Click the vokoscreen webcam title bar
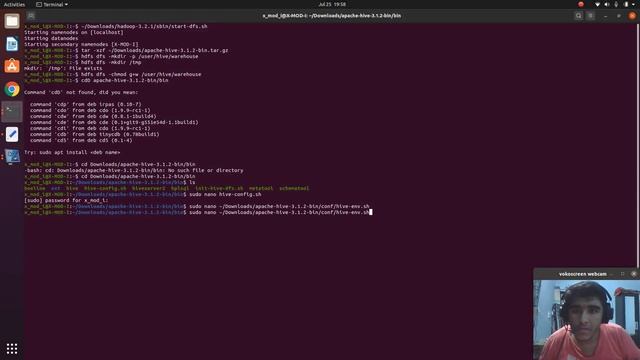This screenshot has width=640, height=360. point(582,273)
